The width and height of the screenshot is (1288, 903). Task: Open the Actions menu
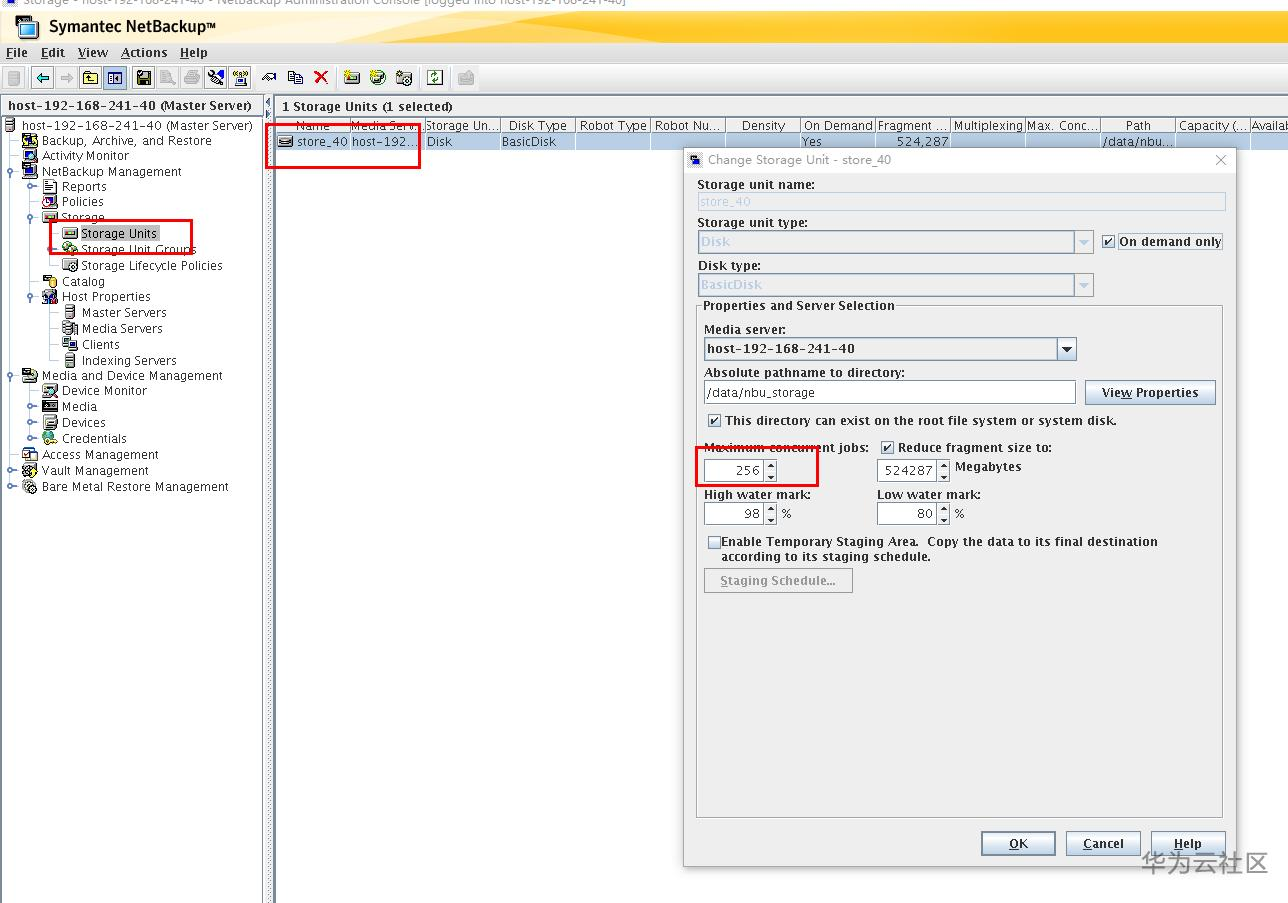tap(145, 53)
